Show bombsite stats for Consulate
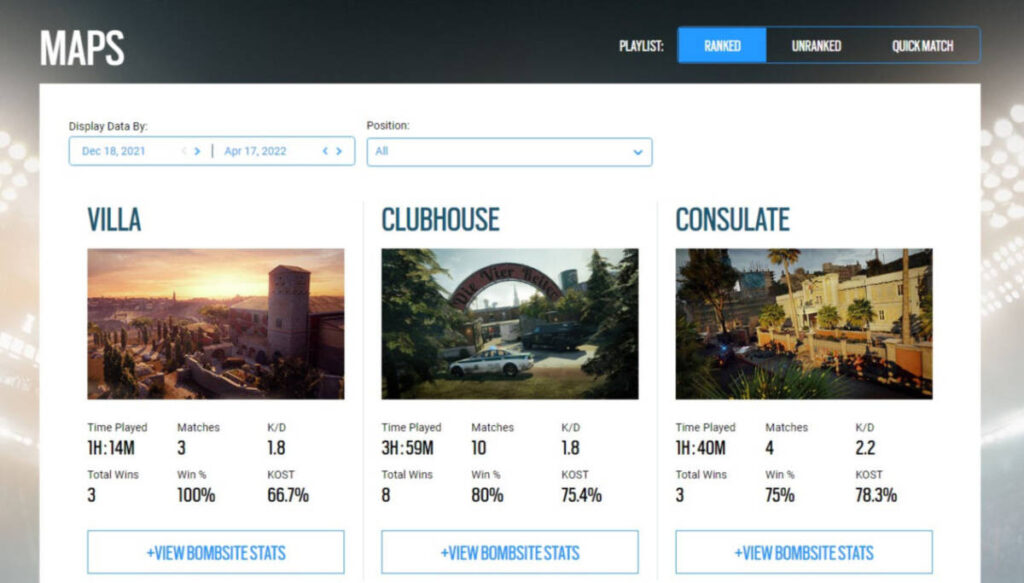The image size is (1024, 583). (x=803, y=552)
